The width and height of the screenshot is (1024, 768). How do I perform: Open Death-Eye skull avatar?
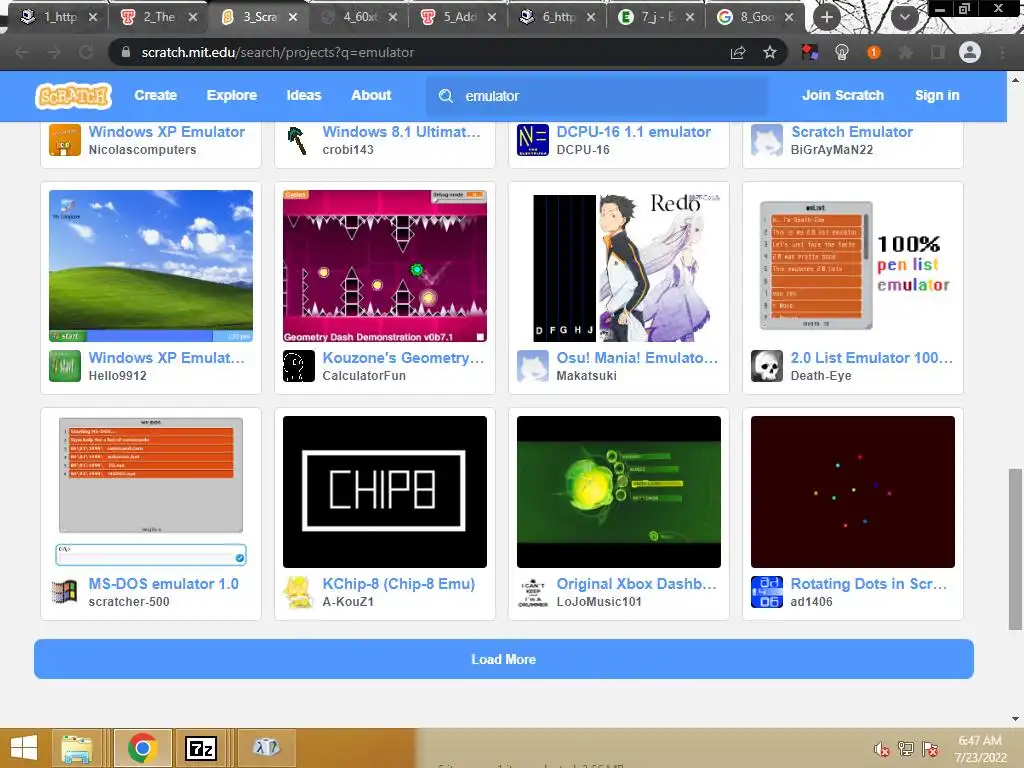point(767,366)
